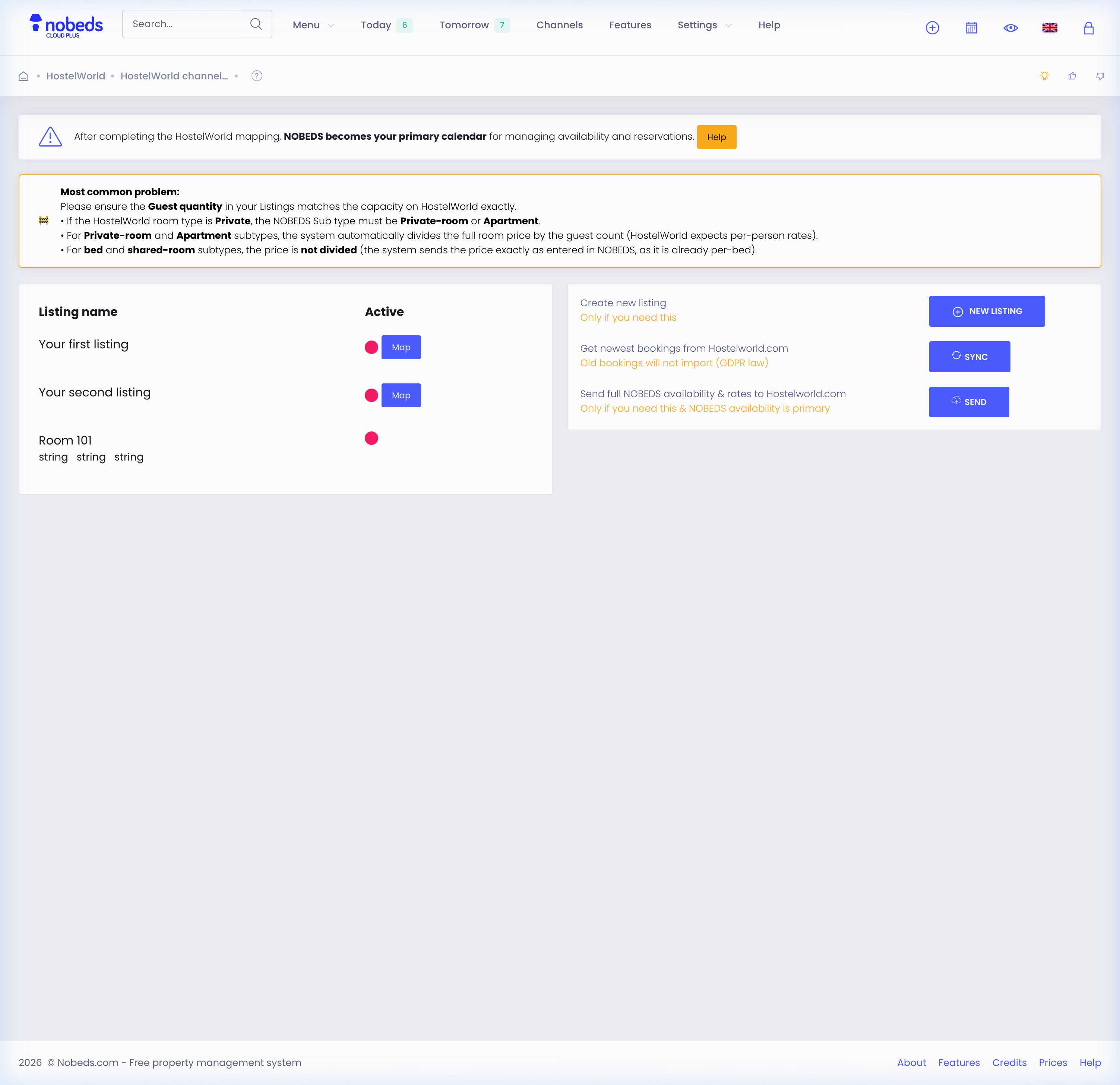Click the add new plus circle icon

[932, 28]
